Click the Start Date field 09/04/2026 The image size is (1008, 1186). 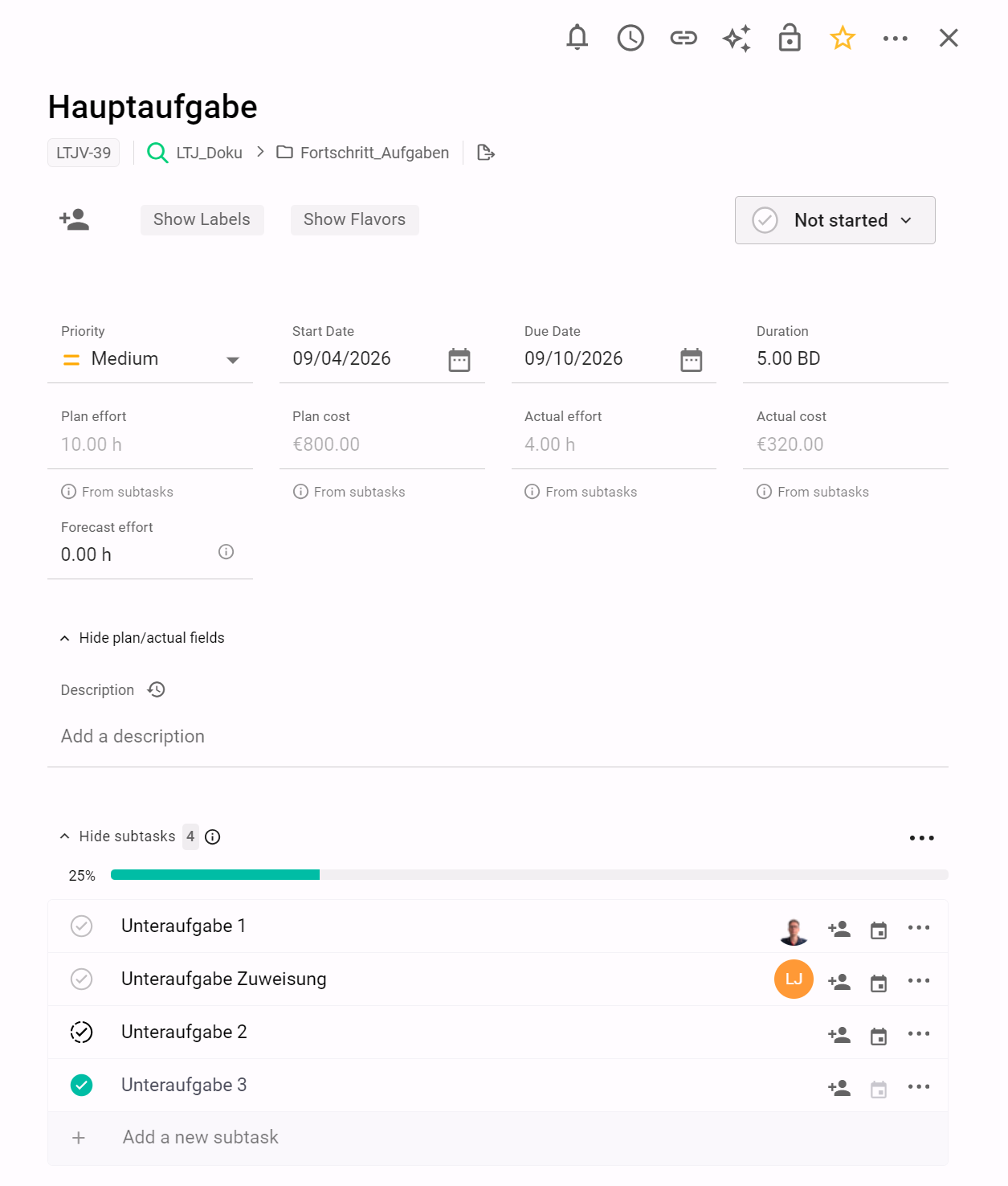coord(341,358)
